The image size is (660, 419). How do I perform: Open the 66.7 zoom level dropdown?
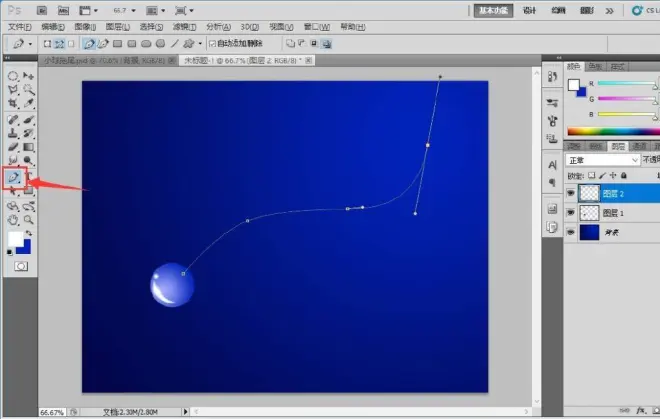(x=133, y=11)
